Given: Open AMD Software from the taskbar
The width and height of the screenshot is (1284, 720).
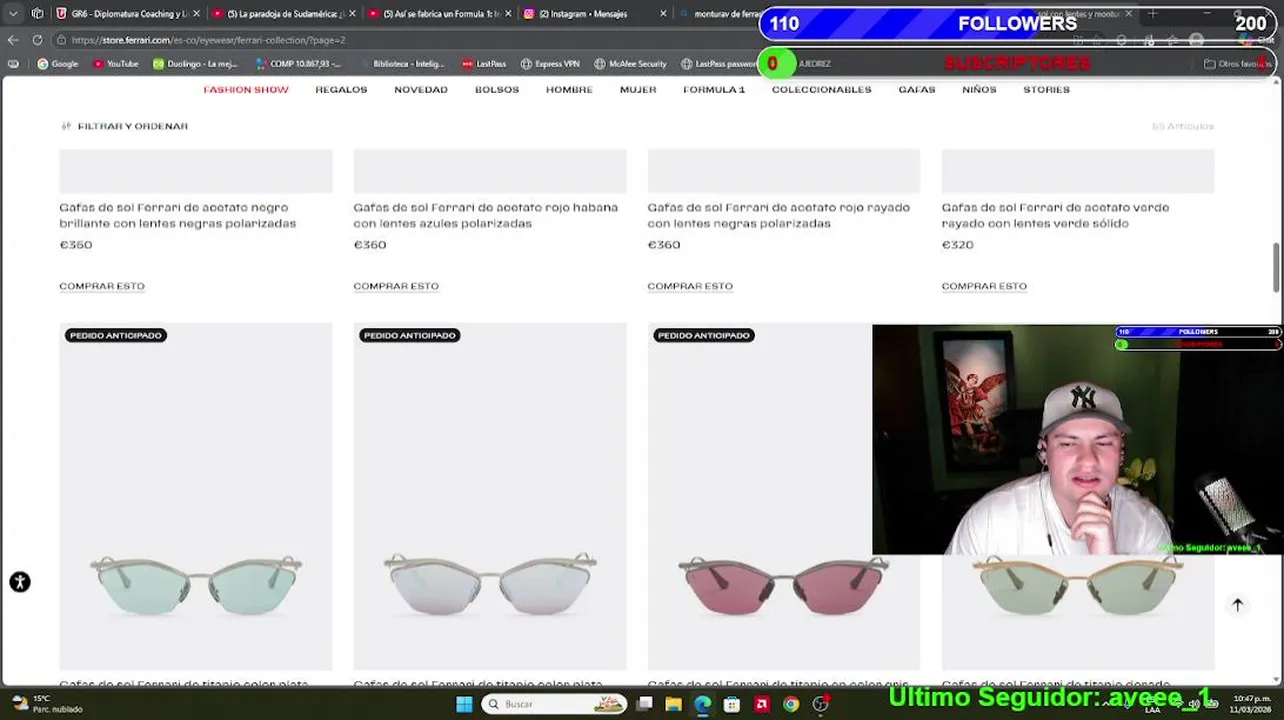Looking at the screenshot, I should coord(761,704).
